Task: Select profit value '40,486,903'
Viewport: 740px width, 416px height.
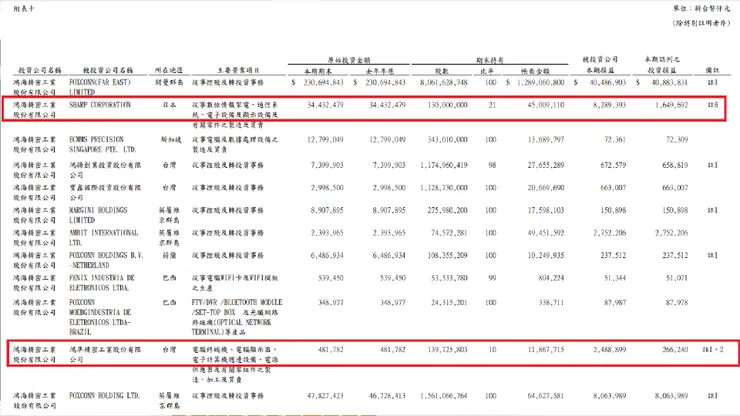Action: [x=608, y=82]
